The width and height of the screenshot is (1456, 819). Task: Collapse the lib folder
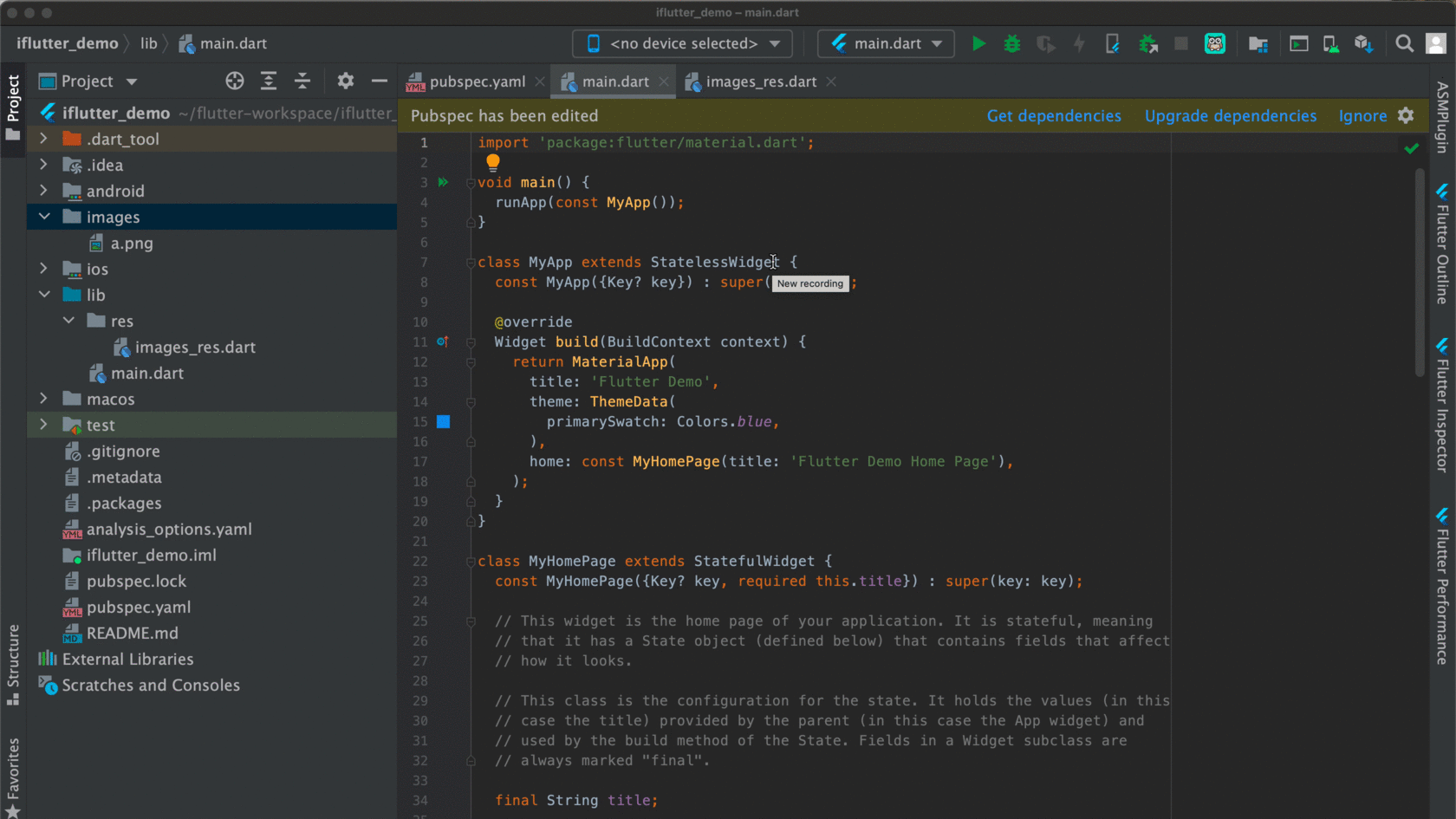[x=43, y=295]
